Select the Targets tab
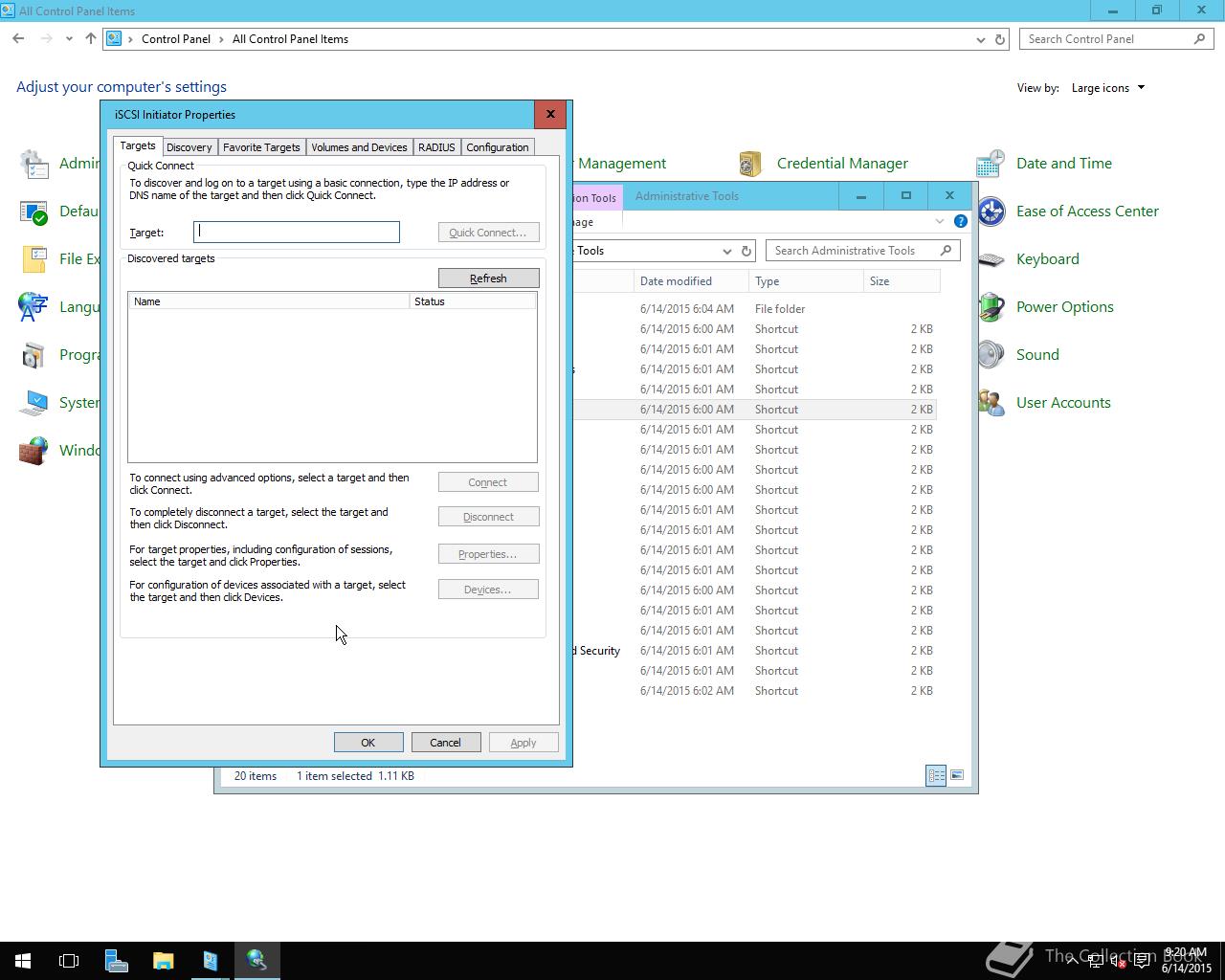Viewport: 1225px width, 980px height. pyautogui.click(x=138, y=145)
